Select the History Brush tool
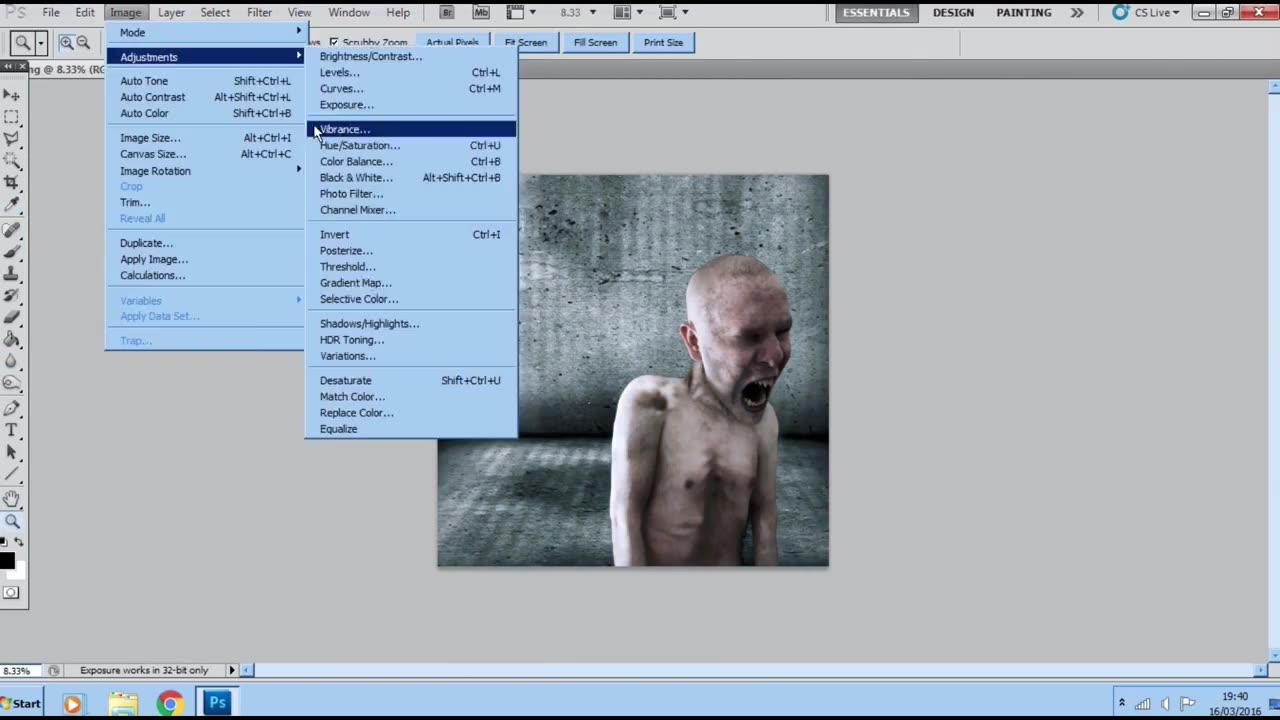1280x720 pixels. coord(12,296)
